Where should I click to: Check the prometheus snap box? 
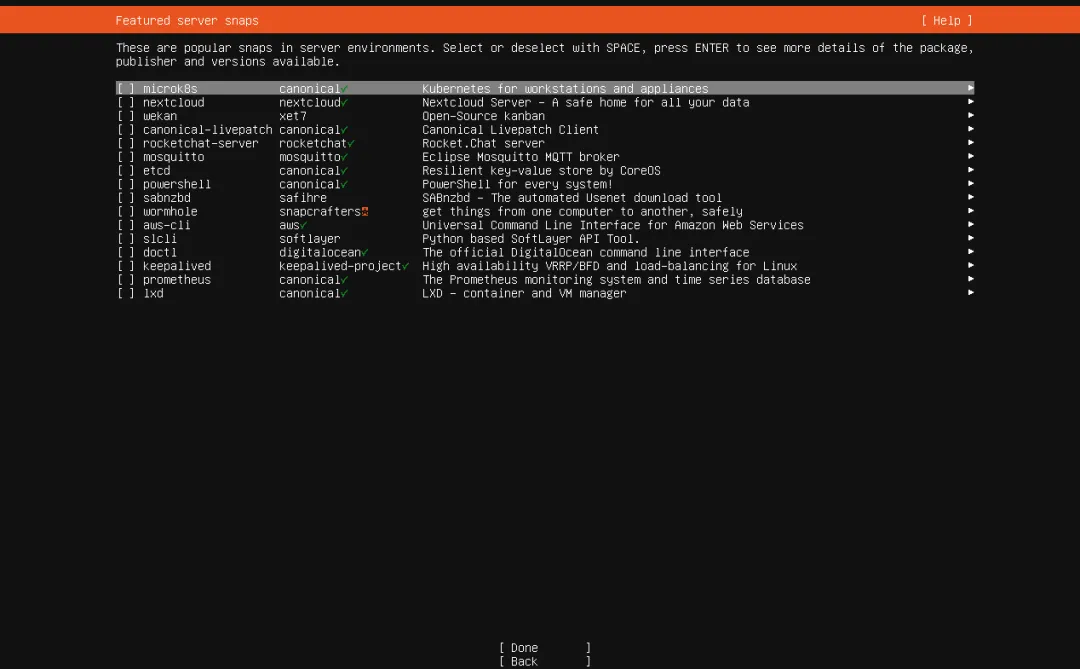(x=126, y=280)
